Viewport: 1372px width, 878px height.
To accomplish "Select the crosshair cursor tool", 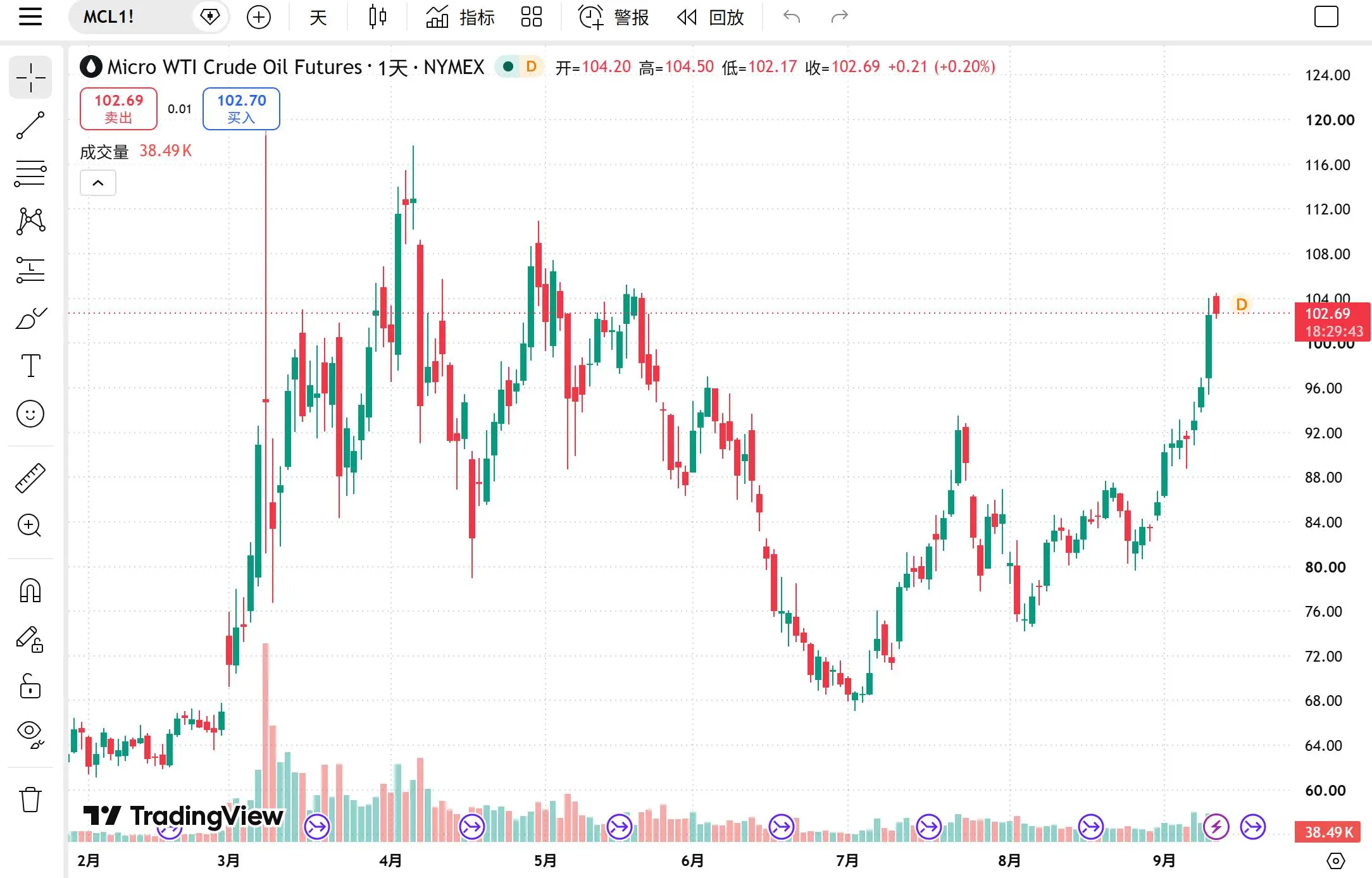I will tap(30, 78).
